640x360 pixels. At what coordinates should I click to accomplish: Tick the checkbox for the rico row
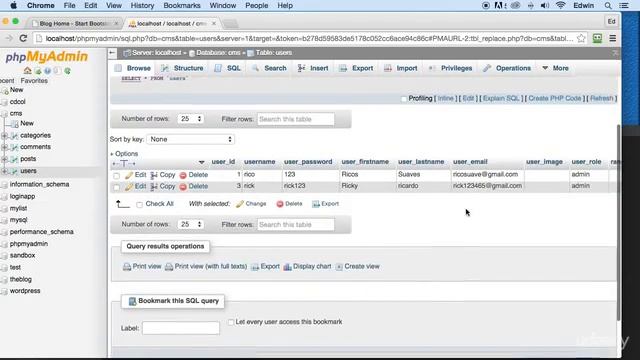click(117, 176)
